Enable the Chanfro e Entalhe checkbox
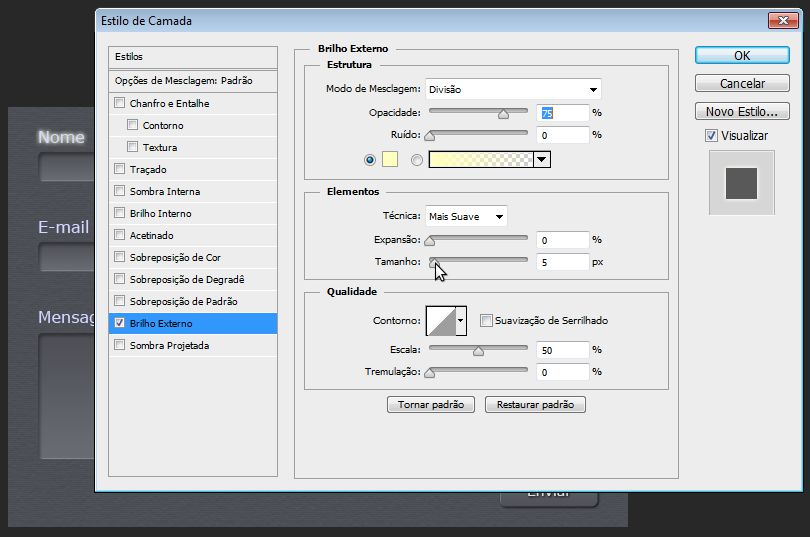The height and width of the screenshot is (537, 810). click(119, 103)
